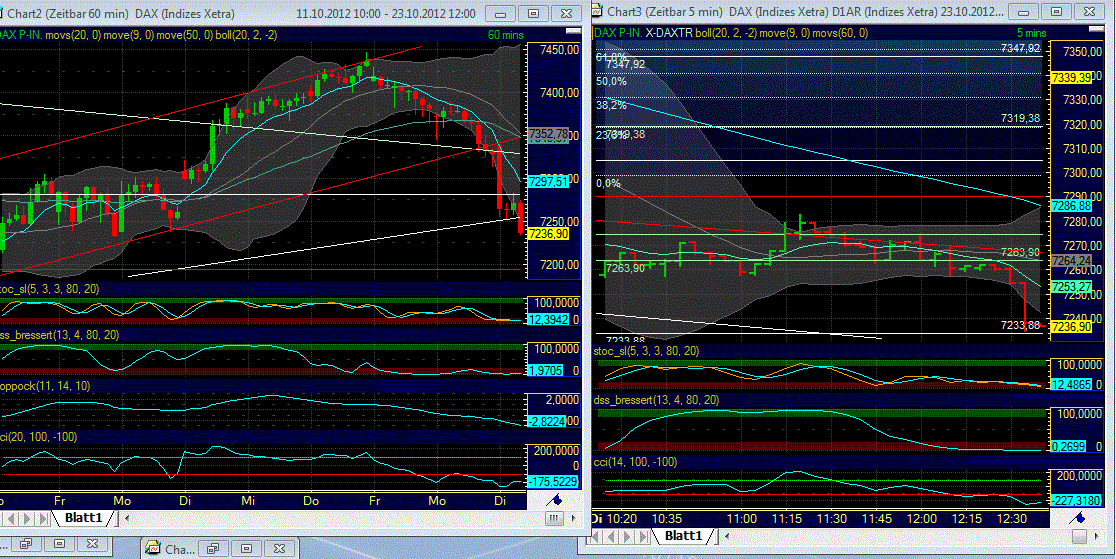Click X-DAXTR legend label in Chart3

pos(669,32)
